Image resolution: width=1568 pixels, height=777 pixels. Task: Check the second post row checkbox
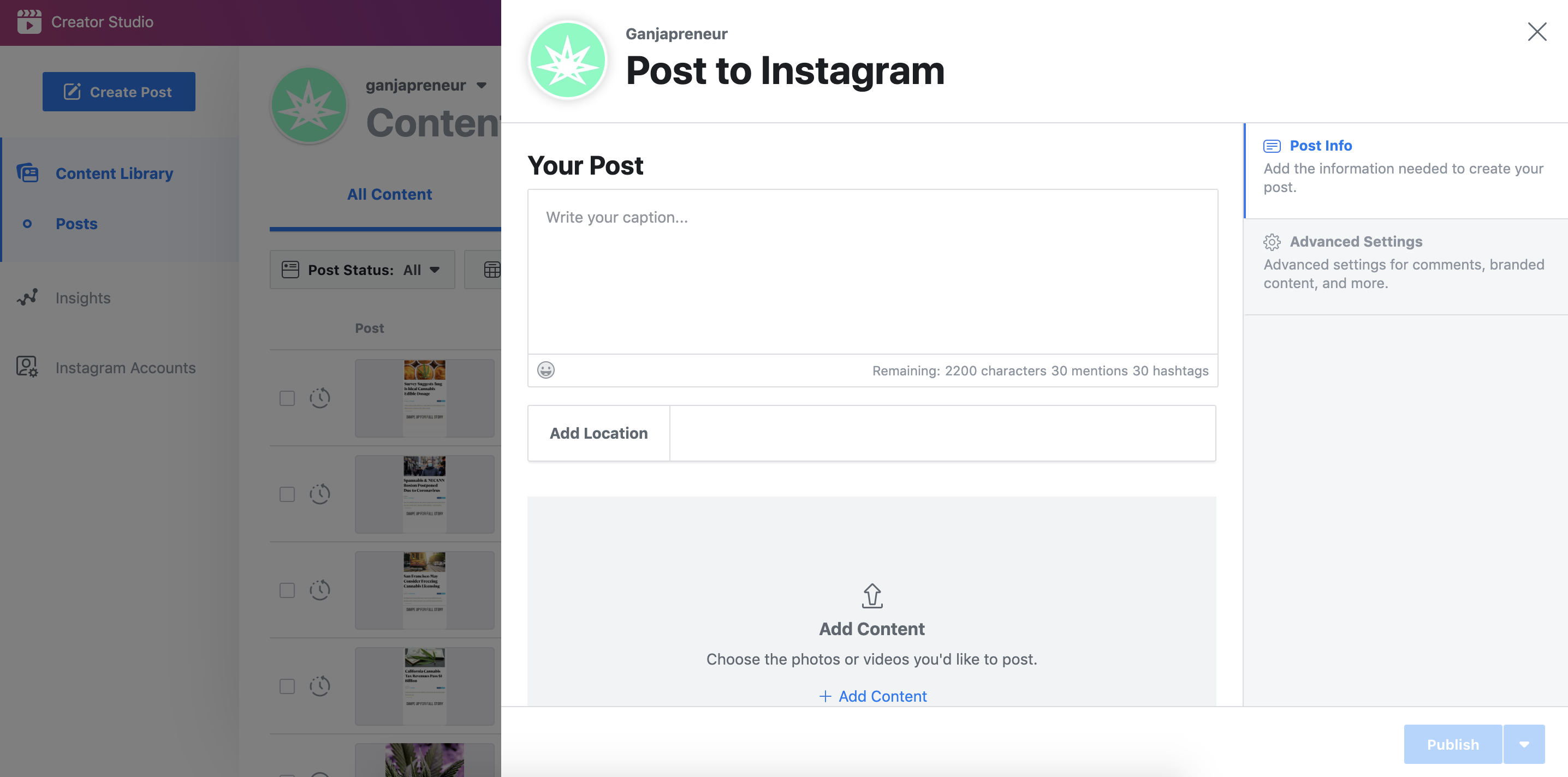point(286,493)
